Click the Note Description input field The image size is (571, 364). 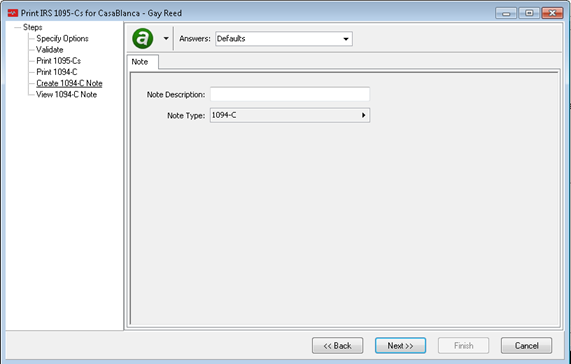[290, 94]
